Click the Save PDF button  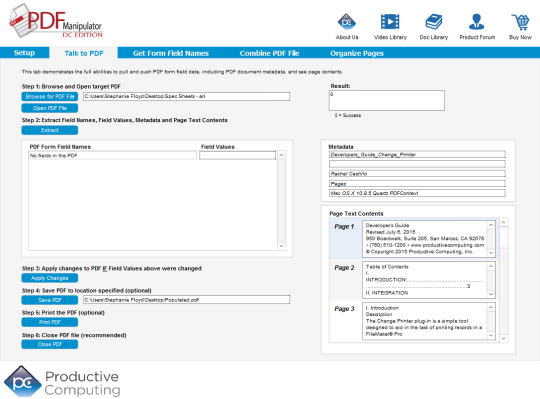pos(50,300)
